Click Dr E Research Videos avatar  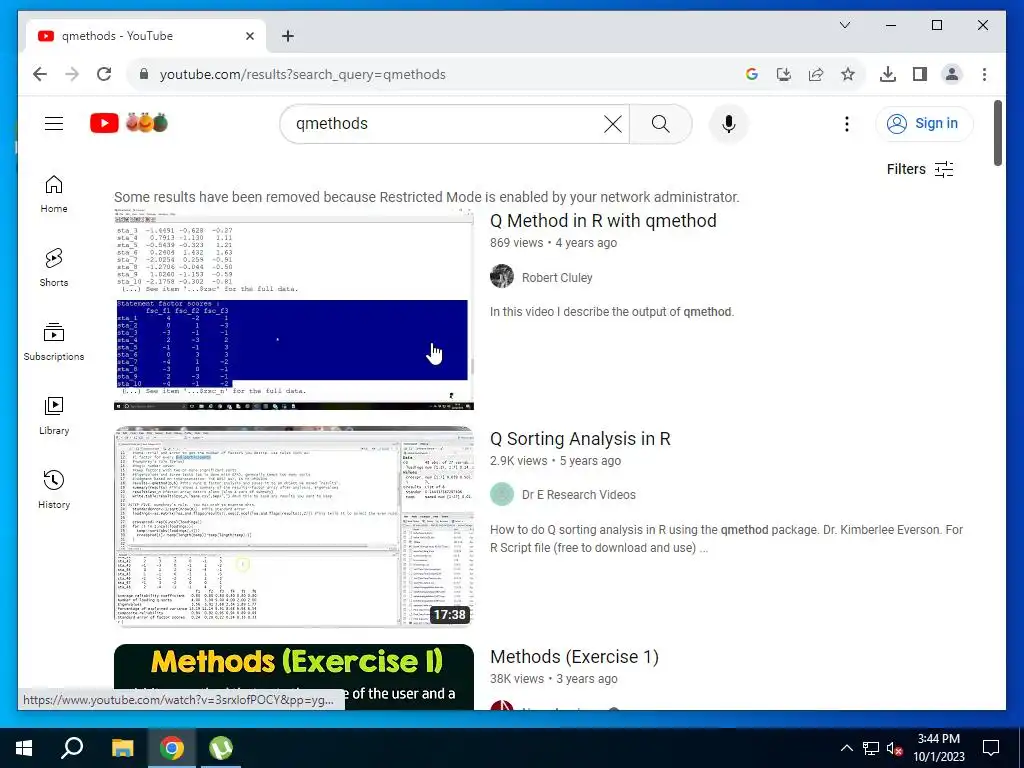(502, 494)
